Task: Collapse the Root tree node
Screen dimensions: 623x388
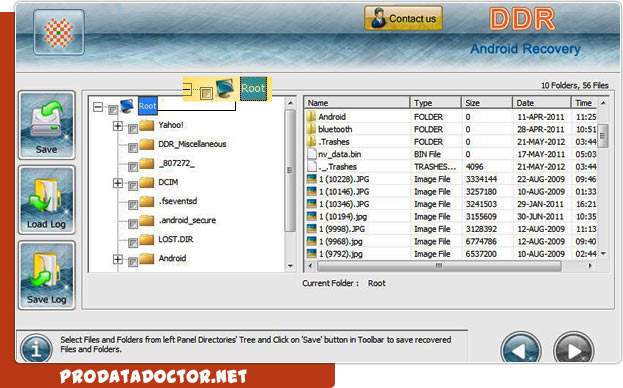Action: click(x=98, y=107)
